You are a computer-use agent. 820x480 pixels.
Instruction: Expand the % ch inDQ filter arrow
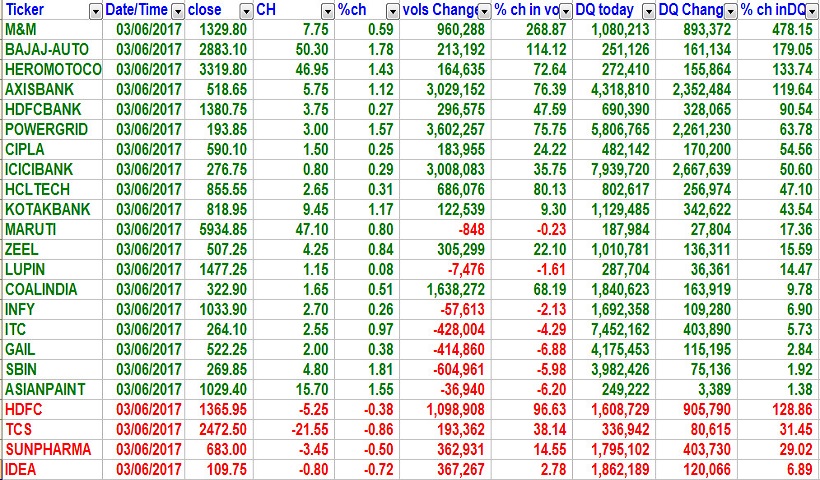[811, 10]
